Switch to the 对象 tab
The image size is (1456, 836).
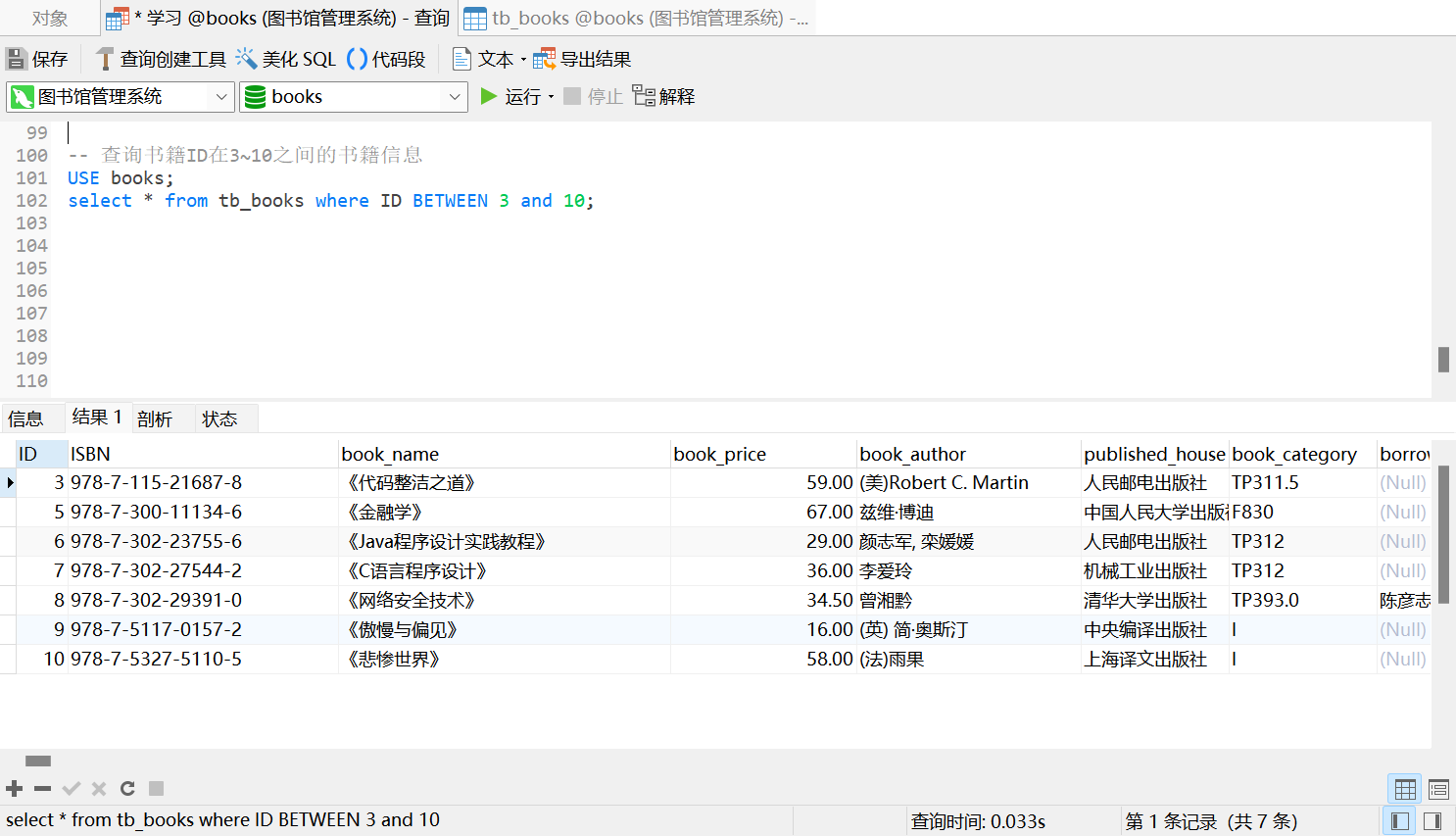coord(50,18)
